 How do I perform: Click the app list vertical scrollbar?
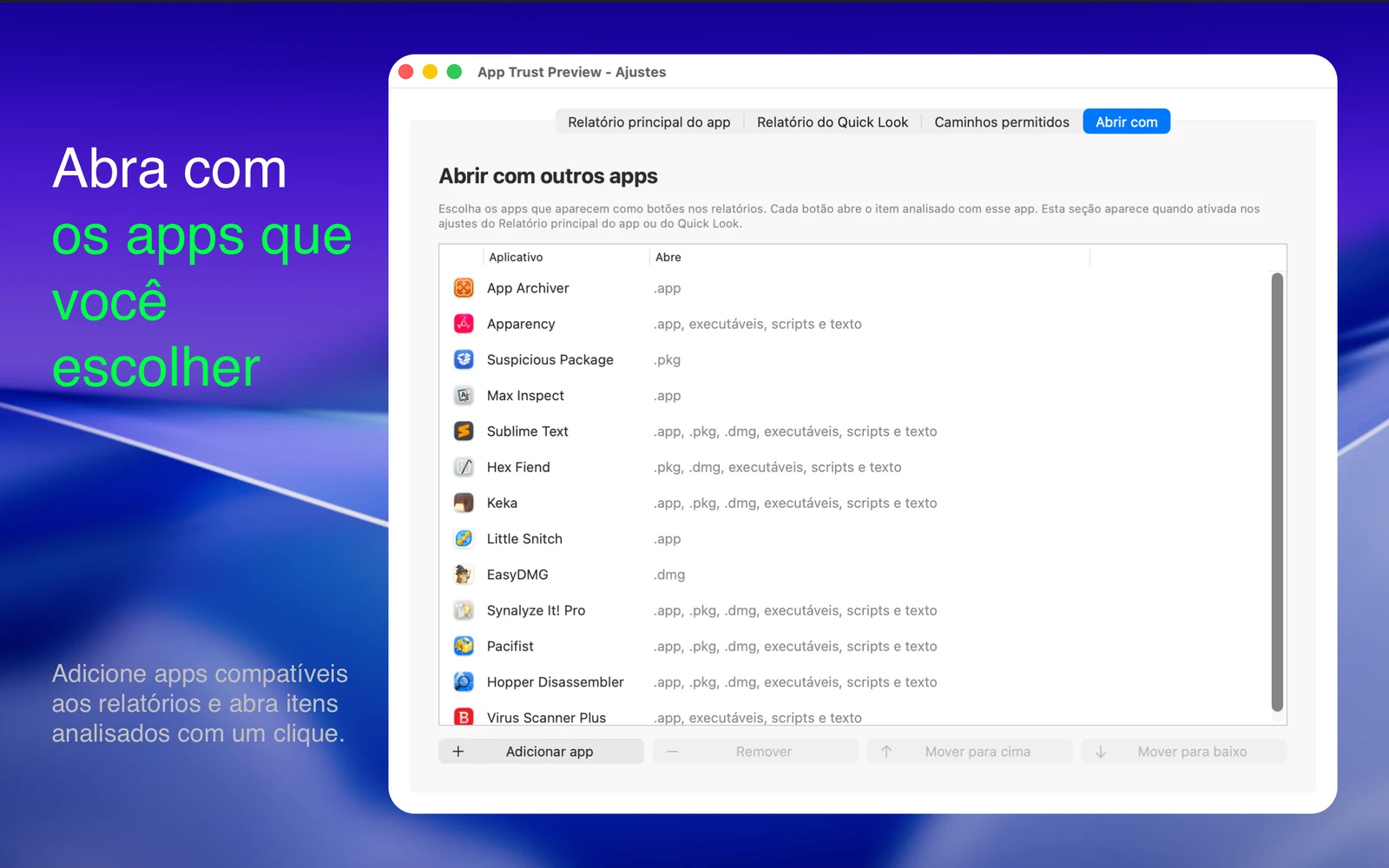[x=1276, y=492]
